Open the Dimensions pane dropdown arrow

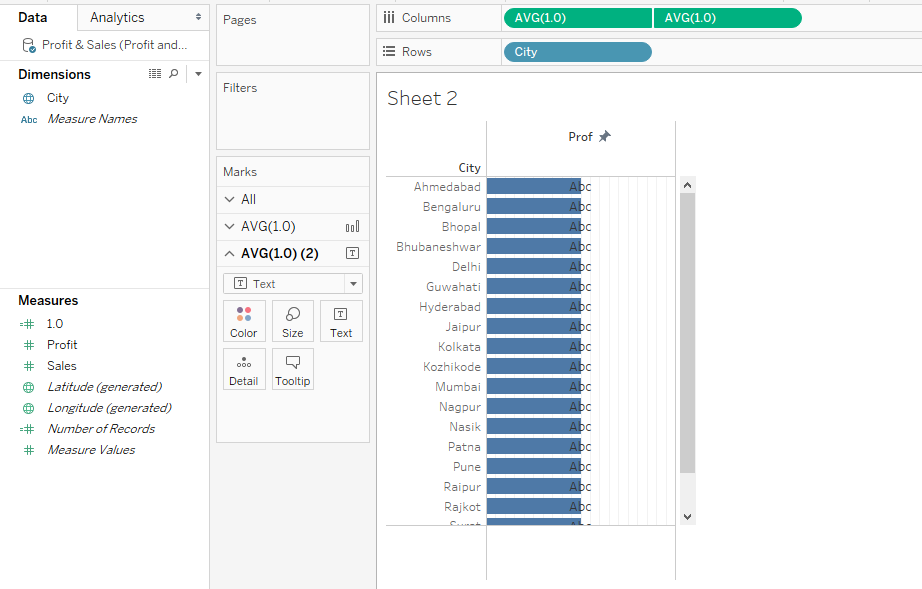[198, 74]
